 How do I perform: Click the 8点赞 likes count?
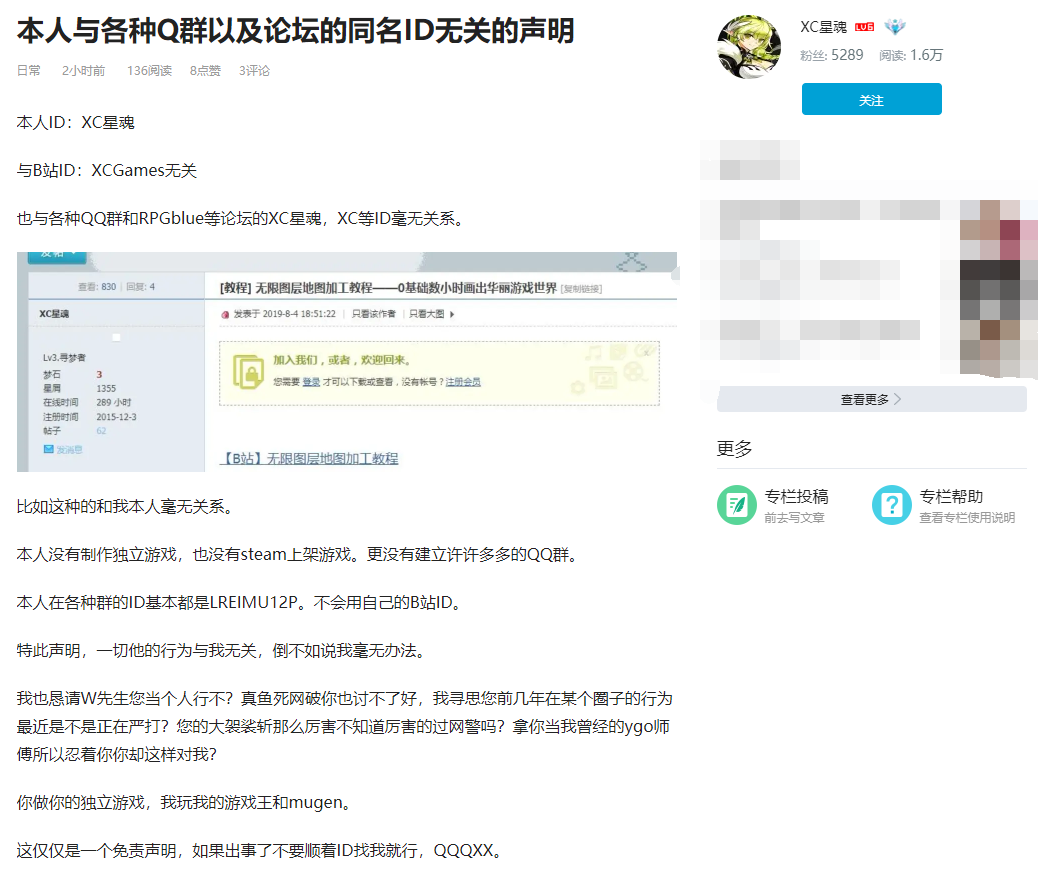click(205, 71)
